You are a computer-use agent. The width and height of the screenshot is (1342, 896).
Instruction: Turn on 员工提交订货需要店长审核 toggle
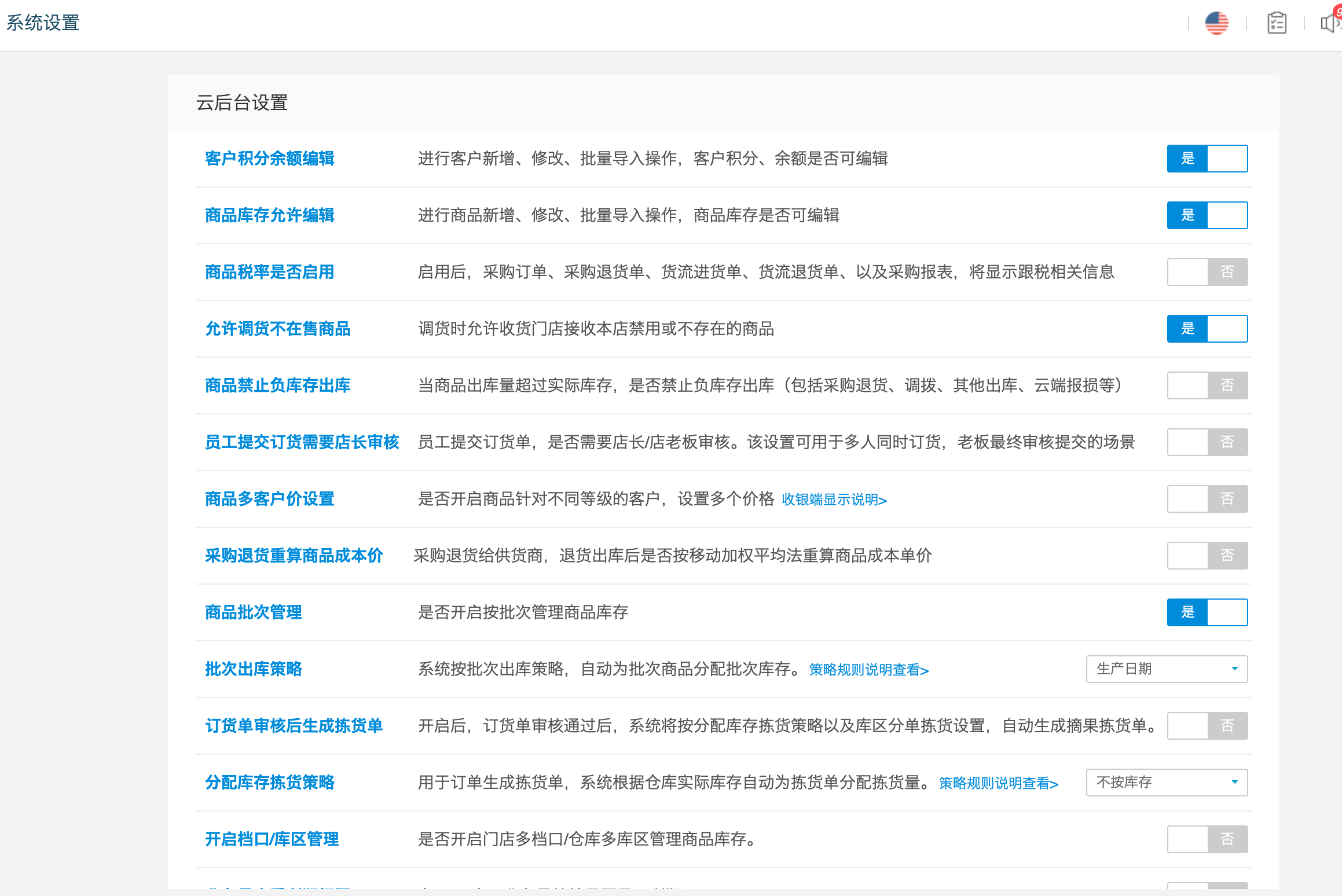pos(1207,442)
